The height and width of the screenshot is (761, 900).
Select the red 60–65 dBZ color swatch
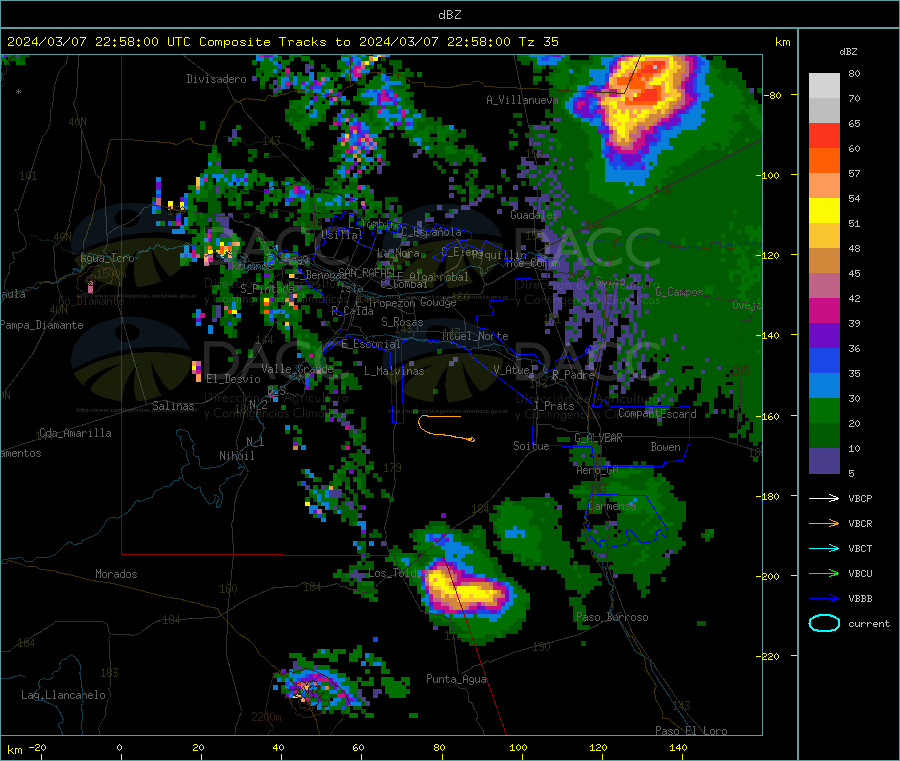[x=824, y=135]
